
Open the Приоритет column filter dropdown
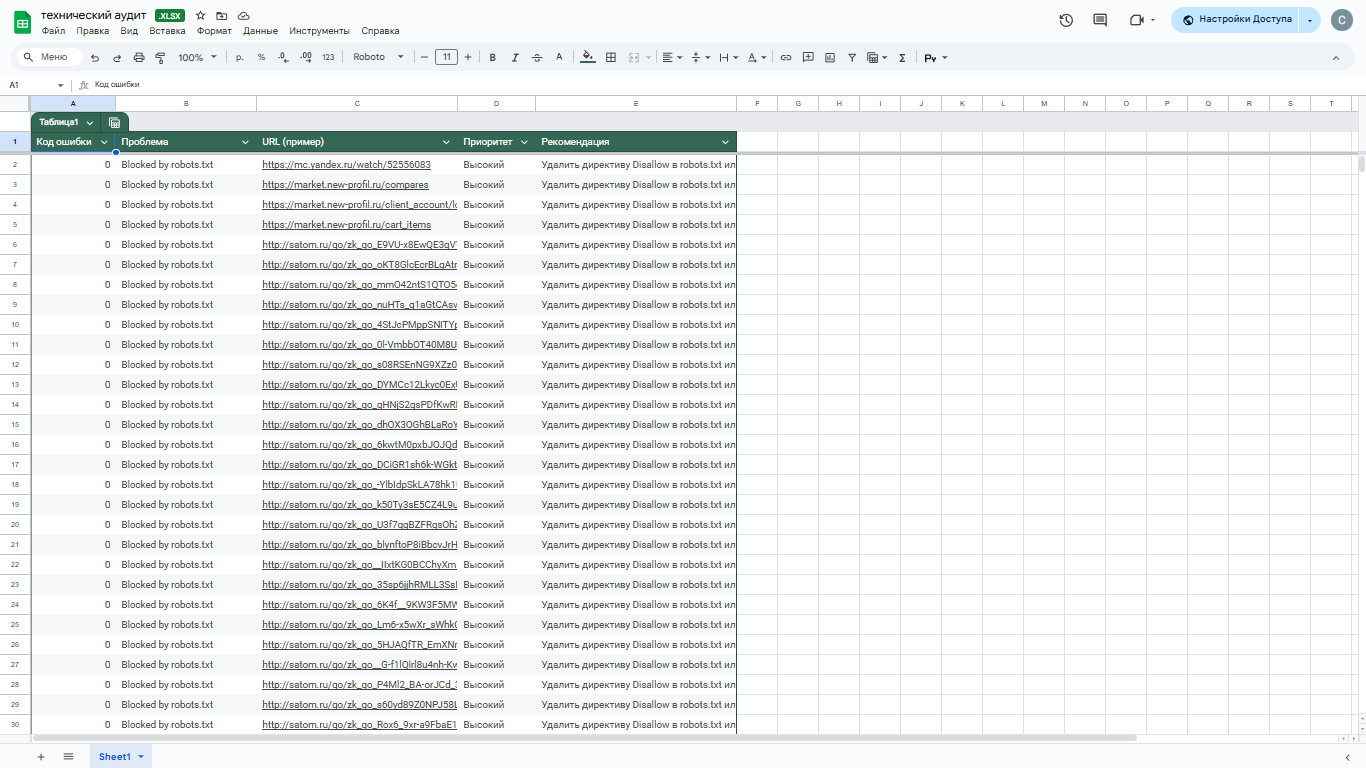(523, 142)
